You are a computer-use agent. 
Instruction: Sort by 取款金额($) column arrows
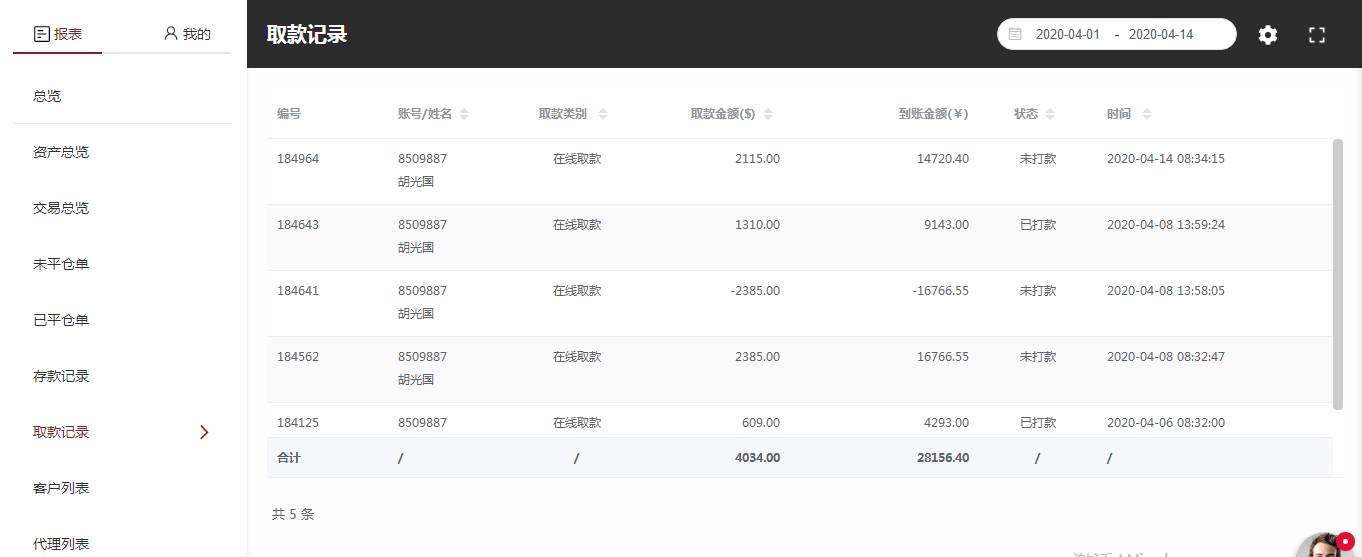[768, 114]
